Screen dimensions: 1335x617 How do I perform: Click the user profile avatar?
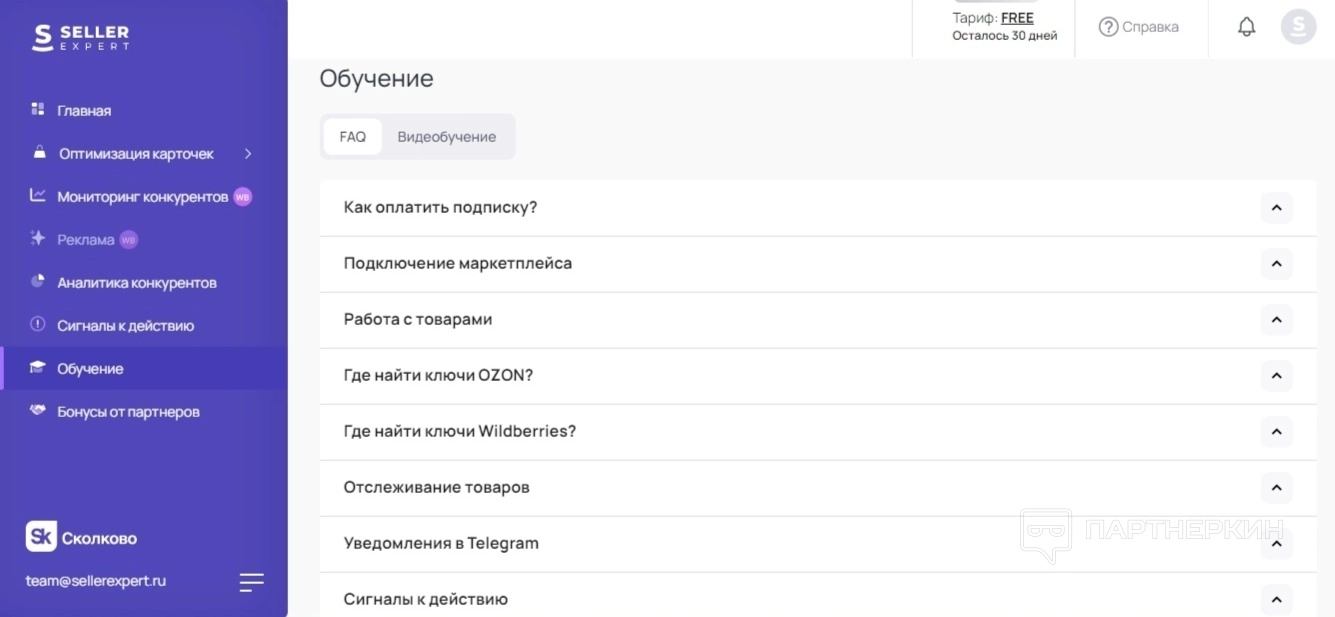(1298, 27)
